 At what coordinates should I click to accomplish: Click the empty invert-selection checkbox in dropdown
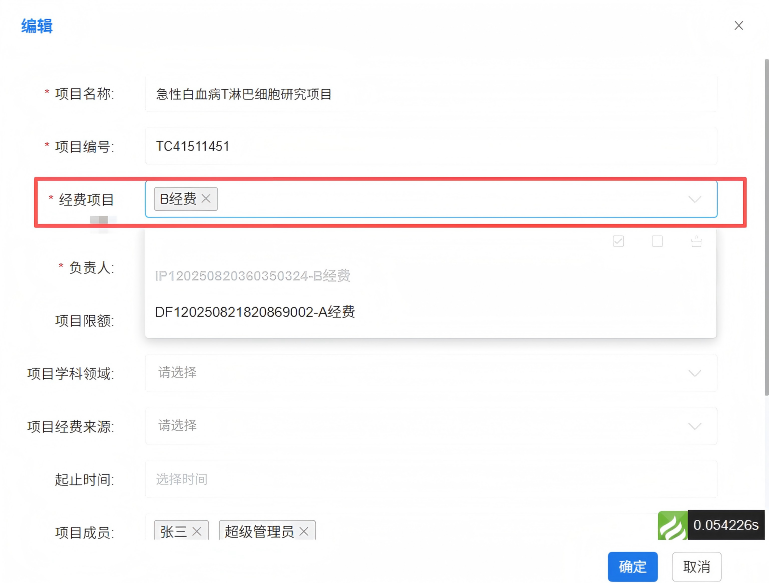pyautogui.click(x=657, y=241)
